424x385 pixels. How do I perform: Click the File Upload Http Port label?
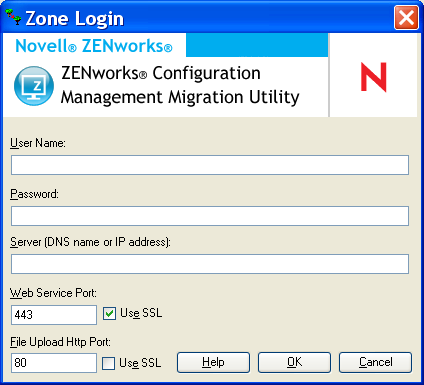pyautogui.click(x=60, y=342)
